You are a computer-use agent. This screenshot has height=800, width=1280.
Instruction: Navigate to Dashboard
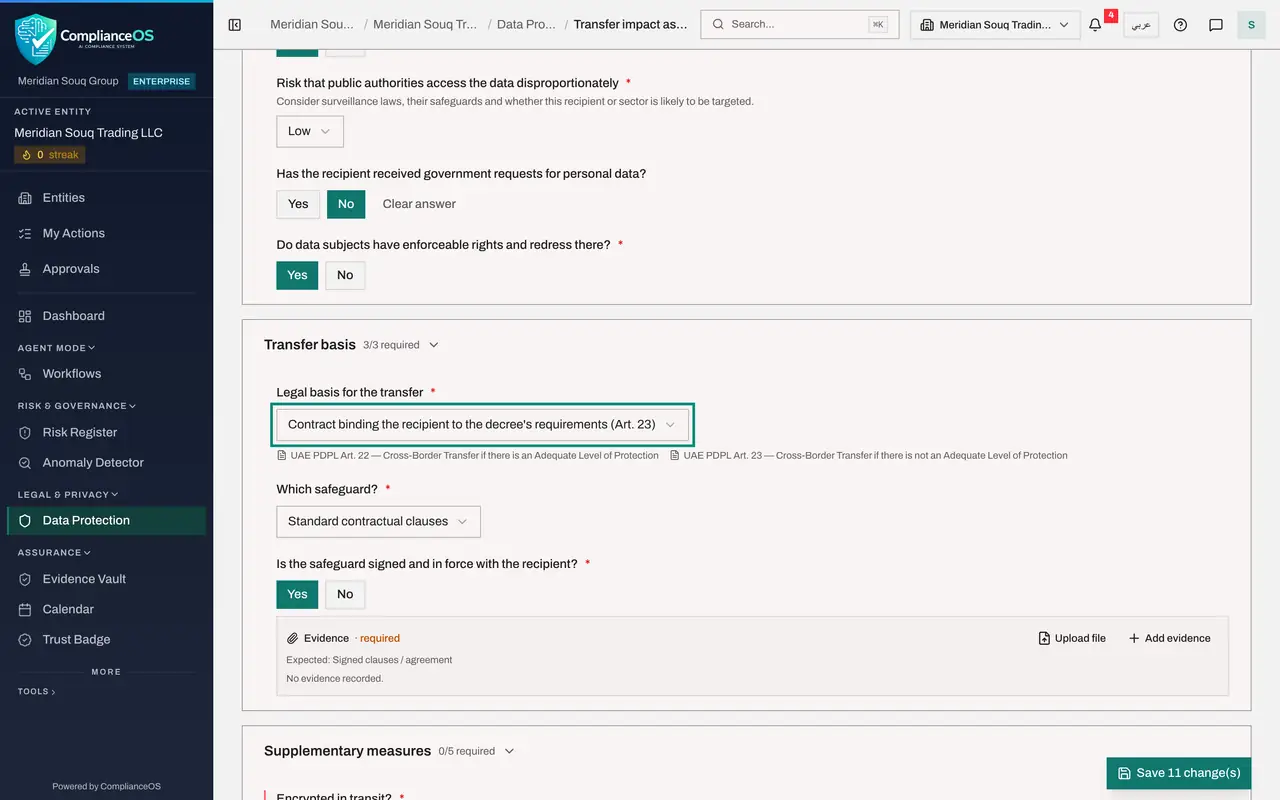pos(106,316)
